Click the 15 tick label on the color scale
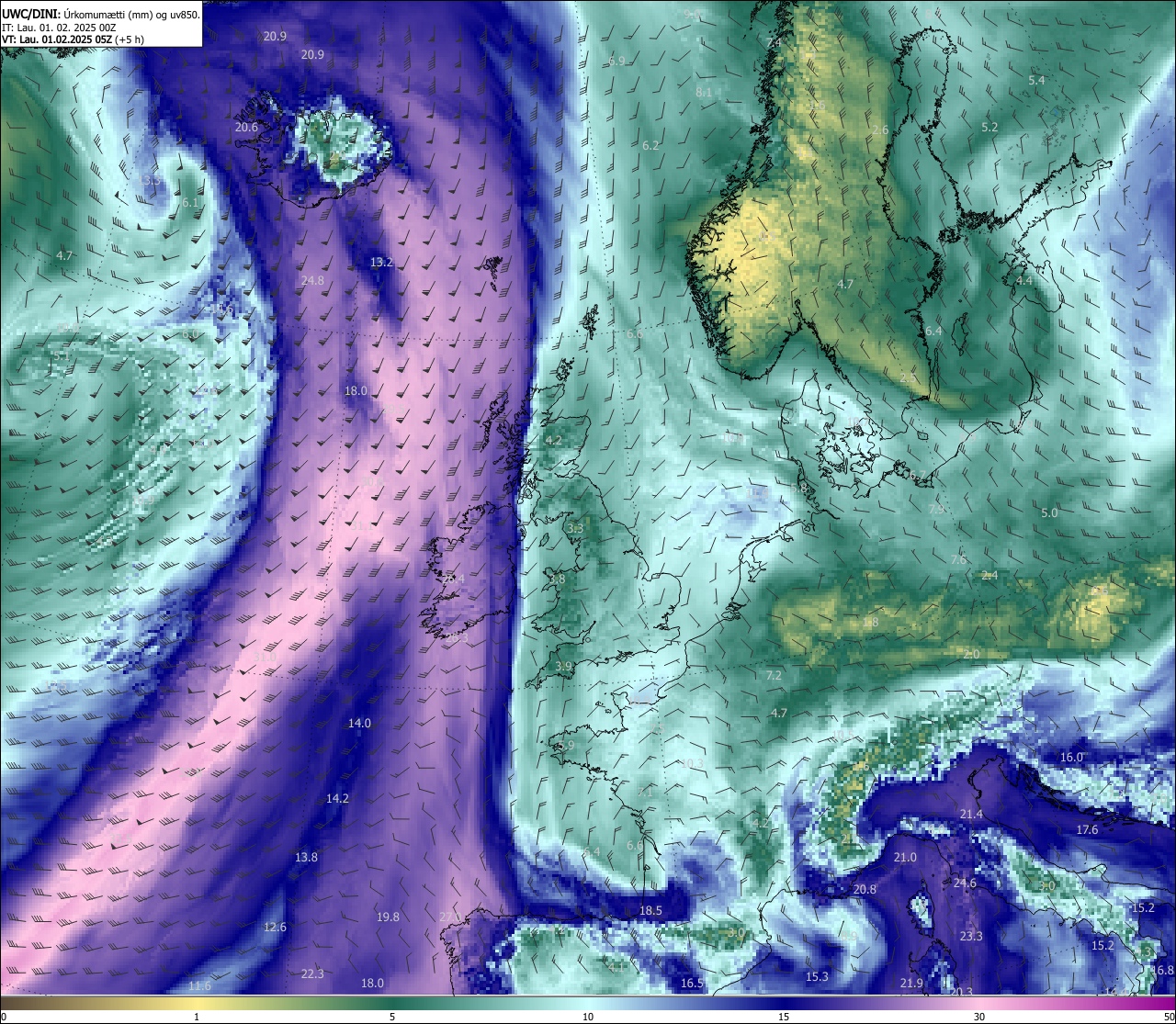 coord(784,1017)
